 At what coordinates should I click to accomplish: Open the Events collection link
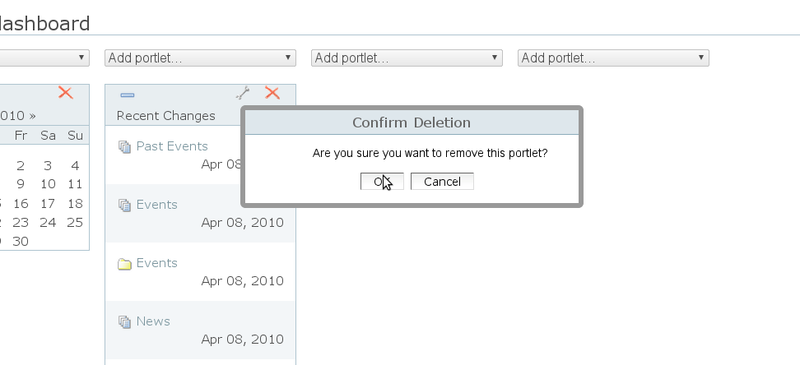(x=157, y=204)
